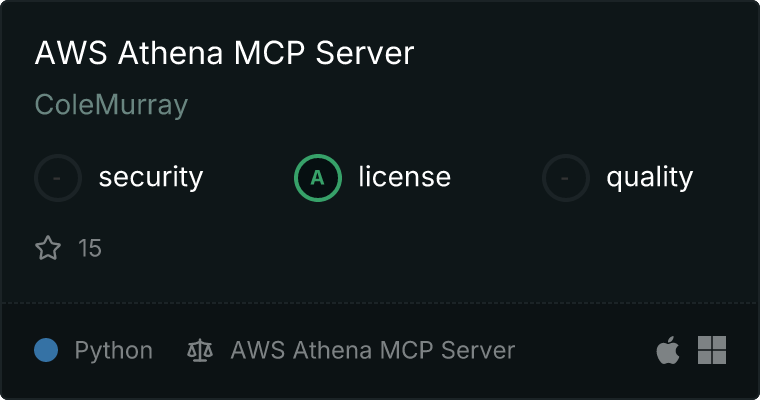Click the green license A grade badge

318,178
